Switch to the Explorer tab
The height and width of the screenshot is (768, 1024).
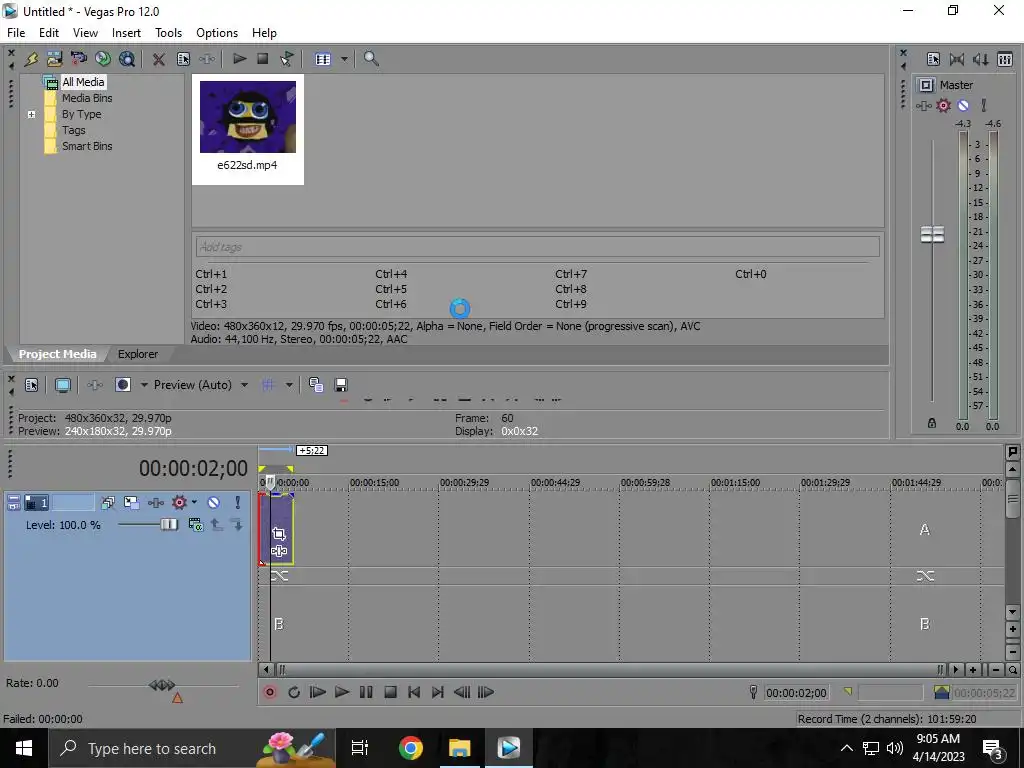[x=138, y=354]
